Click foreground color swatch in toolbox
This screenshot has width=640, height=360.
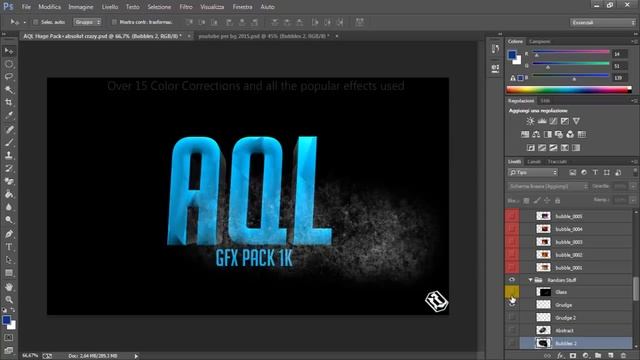pyautogui.click(x=6, y=320)
